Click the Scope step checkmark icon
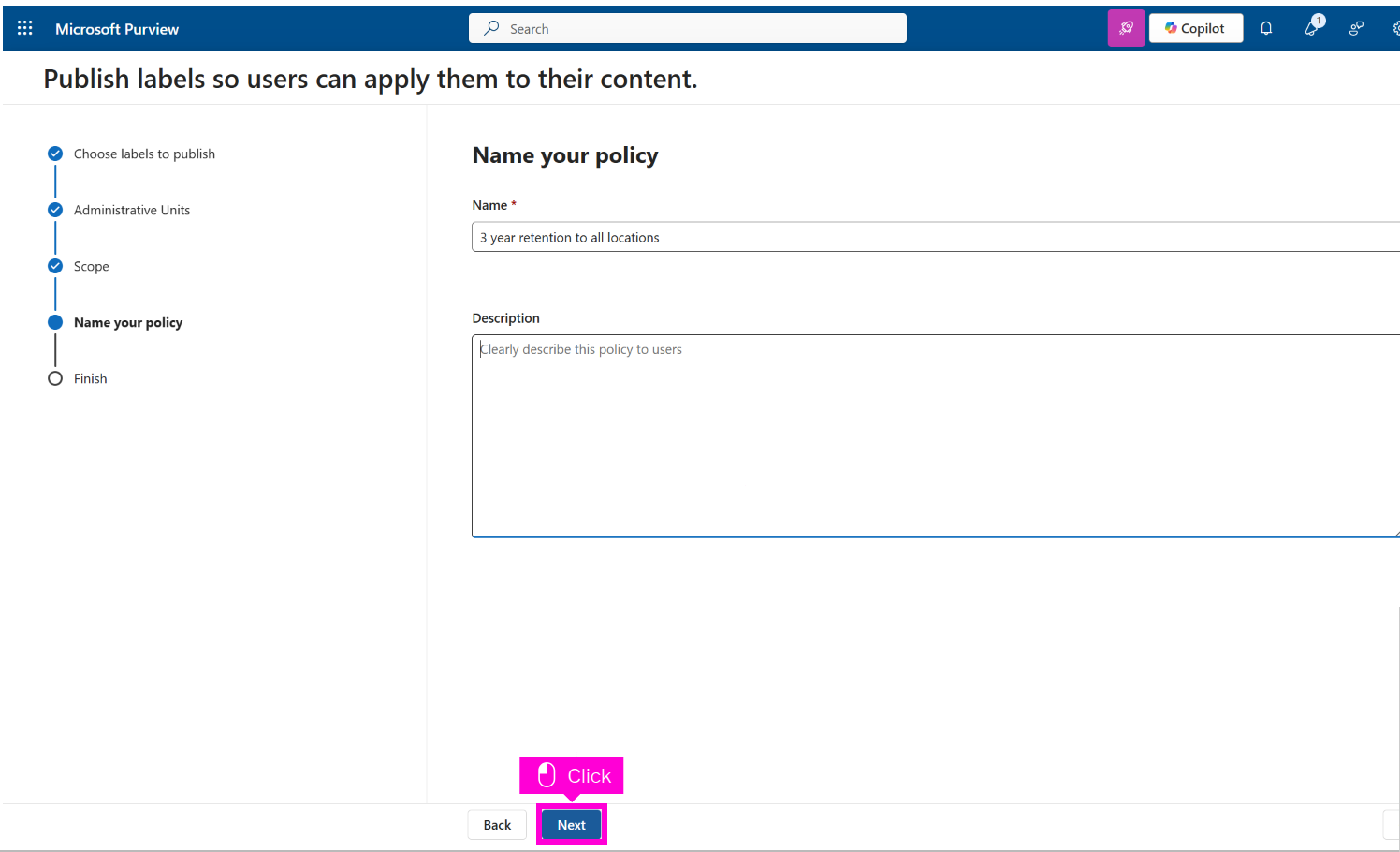The image size is (1400, 852). [55, 266]
